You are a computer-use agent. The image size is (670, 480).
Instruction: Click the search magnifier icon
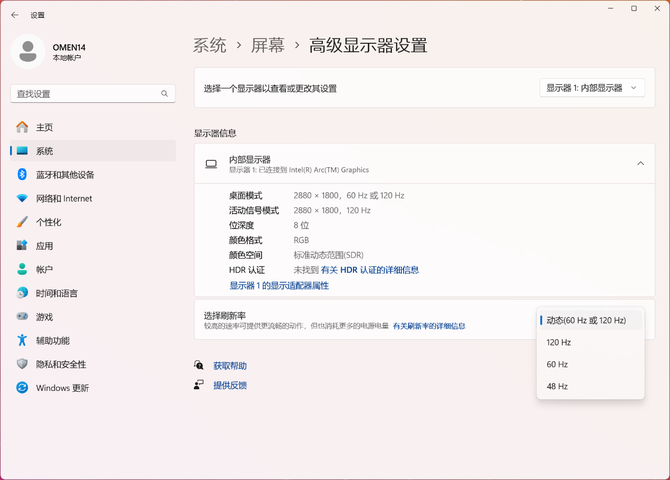(165, 94)
